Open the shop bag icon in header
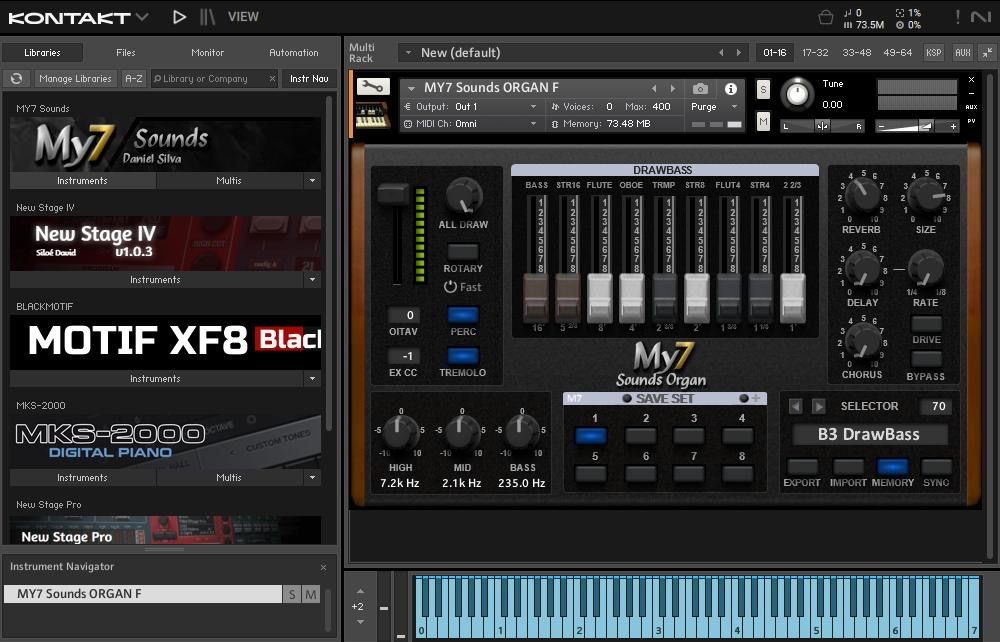Screen dimensions: 1000x642 [x=825, y=17]
